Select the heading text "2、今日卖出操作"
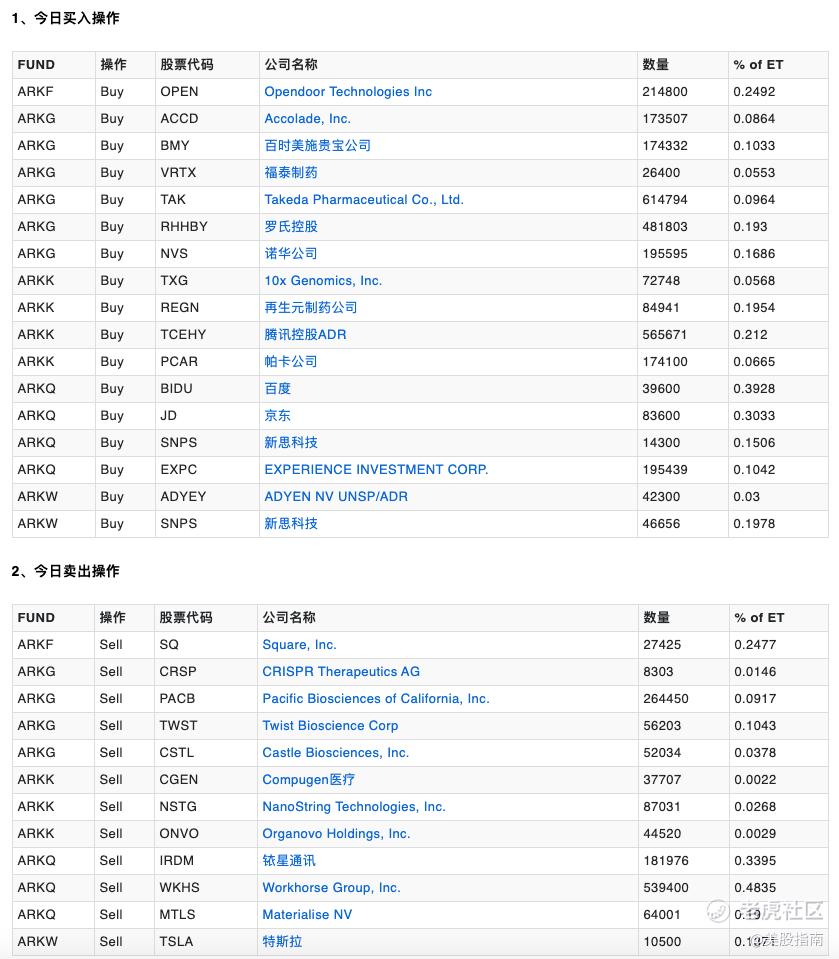The image size is (839, 959). pos(65,571)
